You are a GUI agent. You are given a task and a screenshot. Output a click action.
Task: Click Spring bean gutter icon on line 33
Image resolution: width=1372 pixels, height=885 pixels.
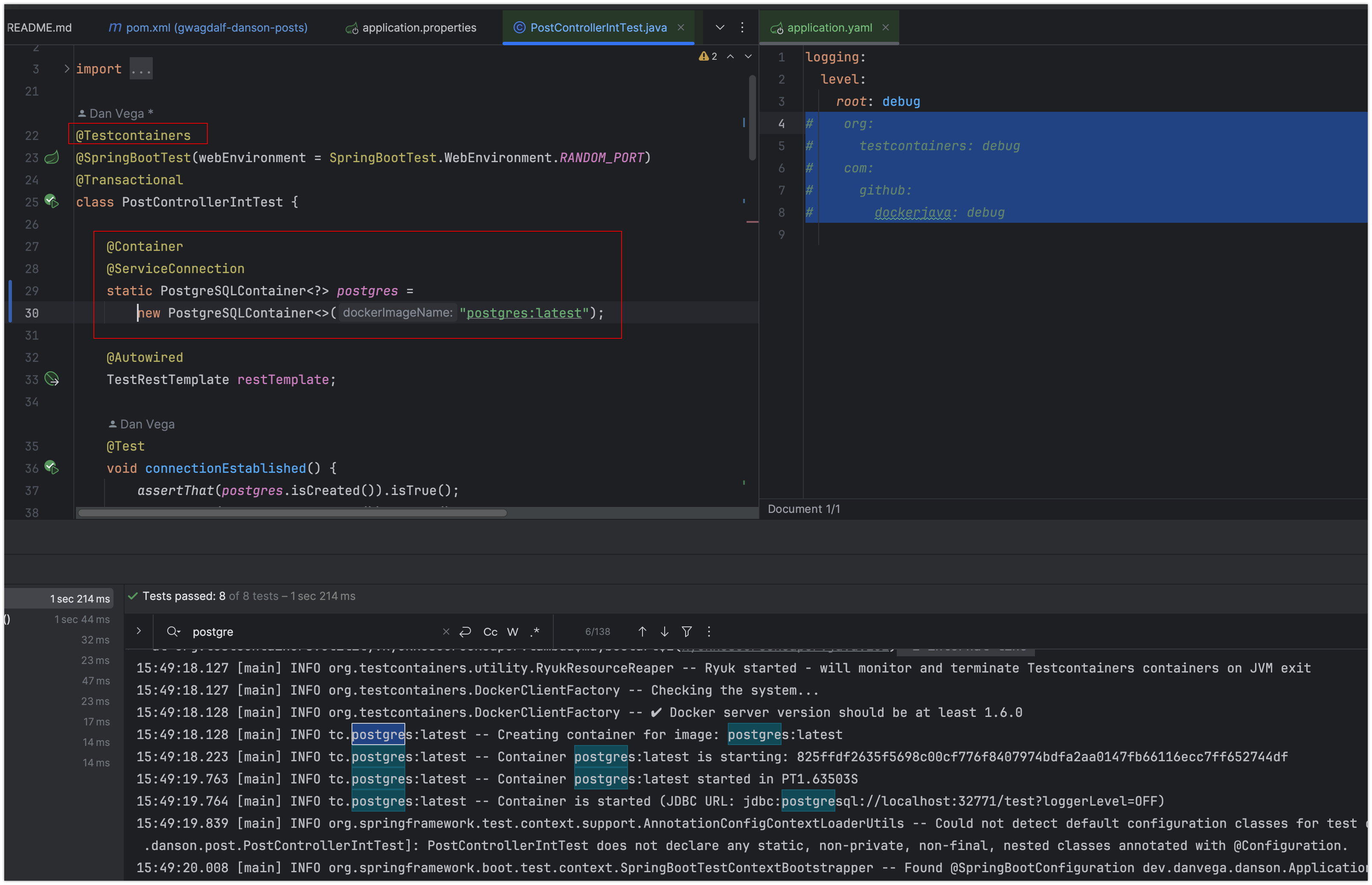click(52, 379)
